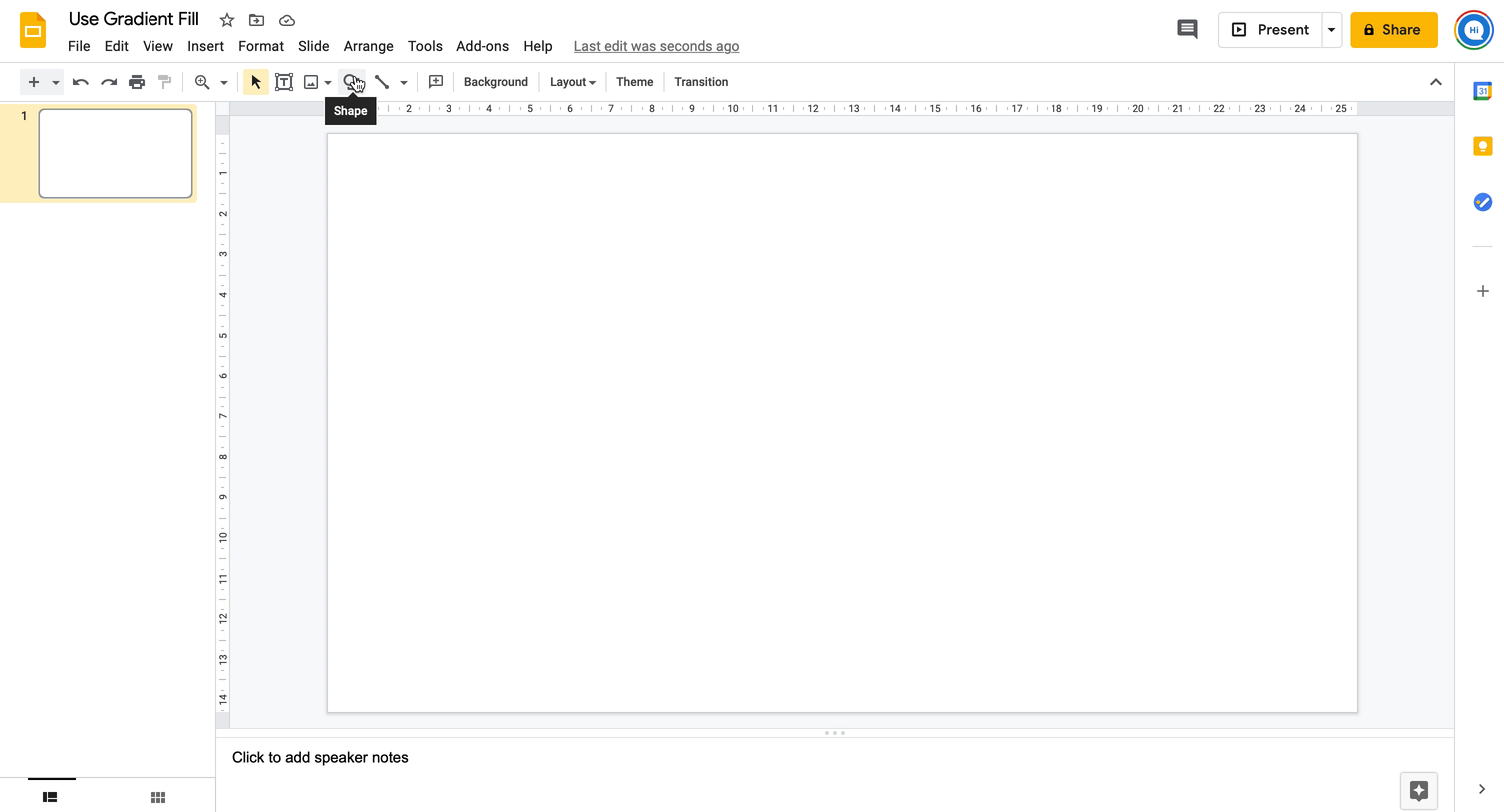Open the account avatar
This screenshot has width=1504, height=812.
point(1474,30)
